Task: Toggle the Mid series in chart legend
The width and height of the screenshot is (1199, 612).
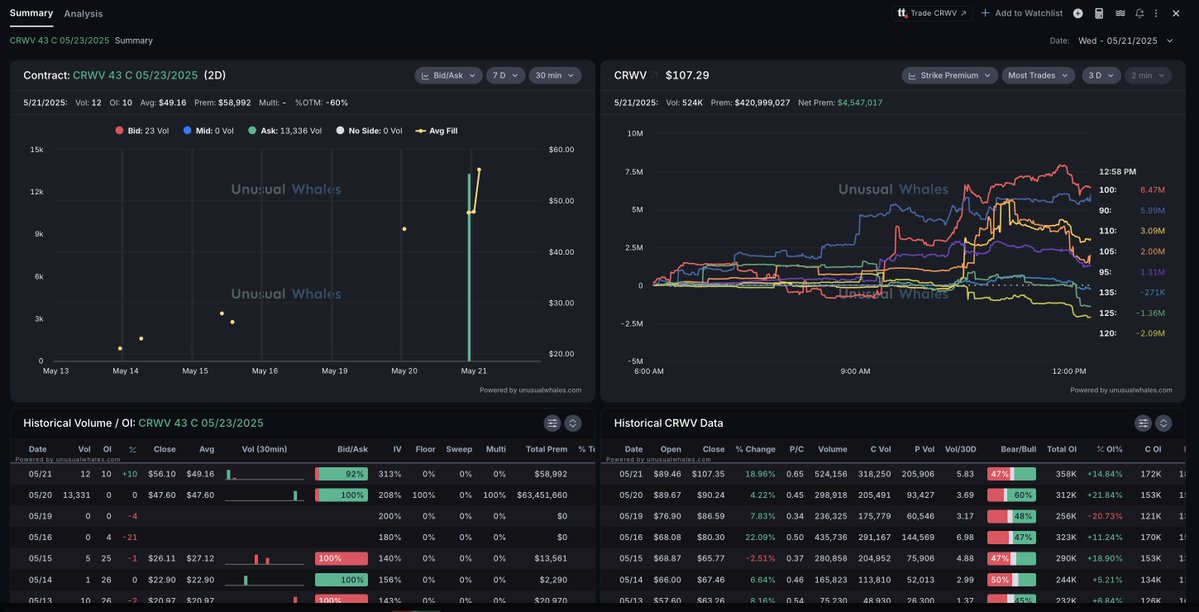Action: pyautogui.click(x=210, y=131)
